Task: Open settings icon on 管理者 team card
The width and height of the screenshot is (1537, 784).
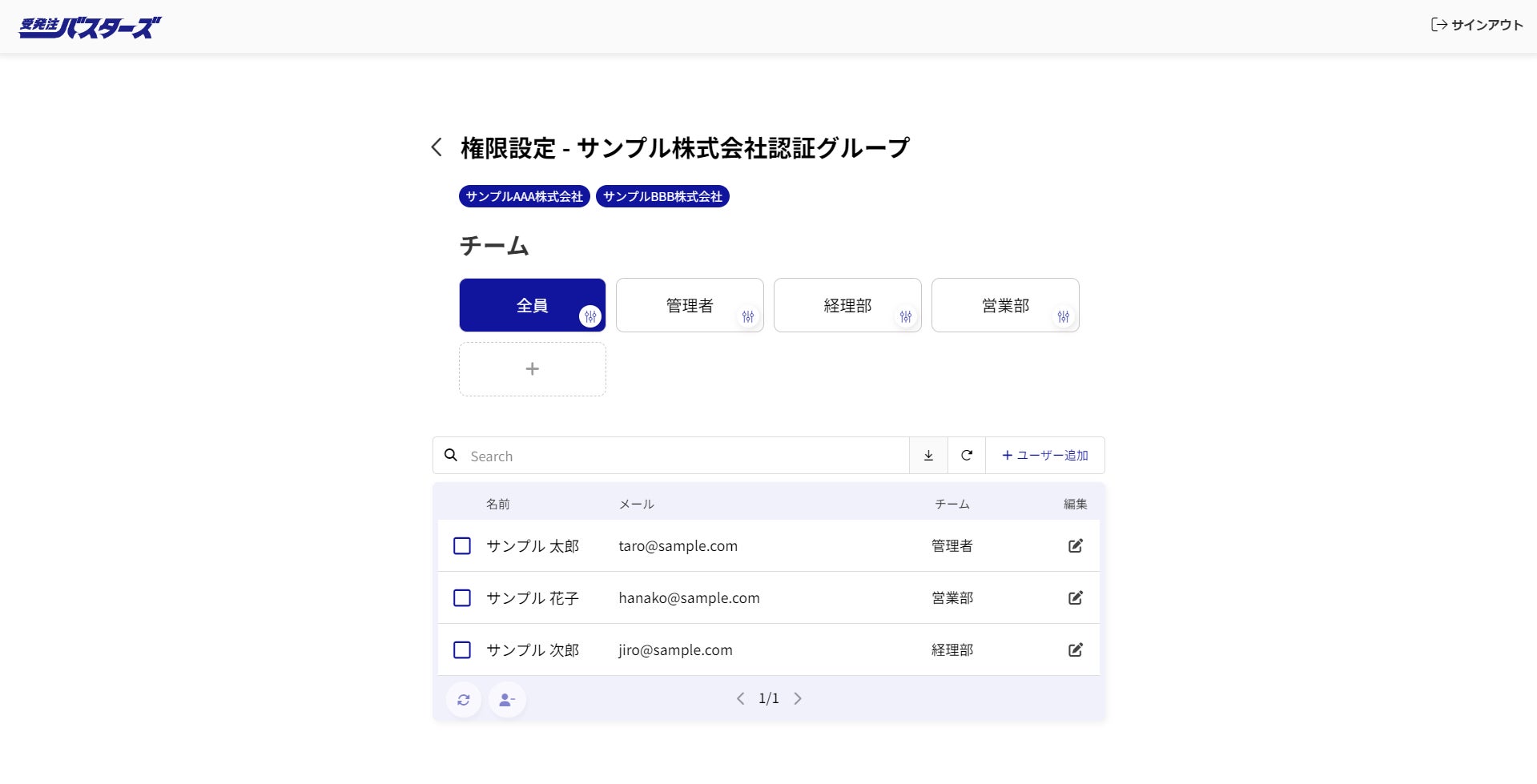Action: click(748, 317)
